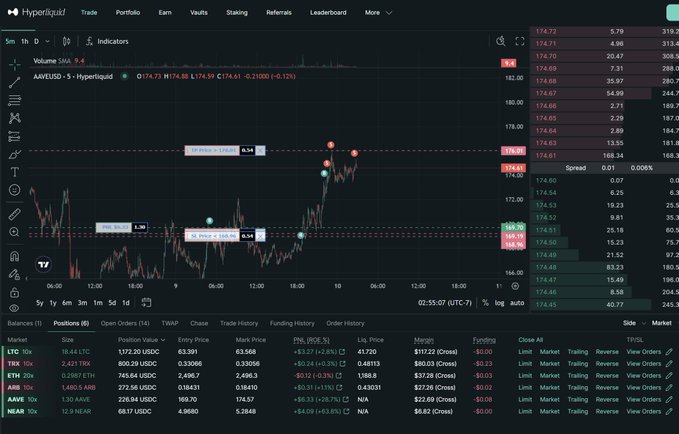Toggle stay in drawing mode
This screenshot has height=434, width=679.
tap(14, 274)
